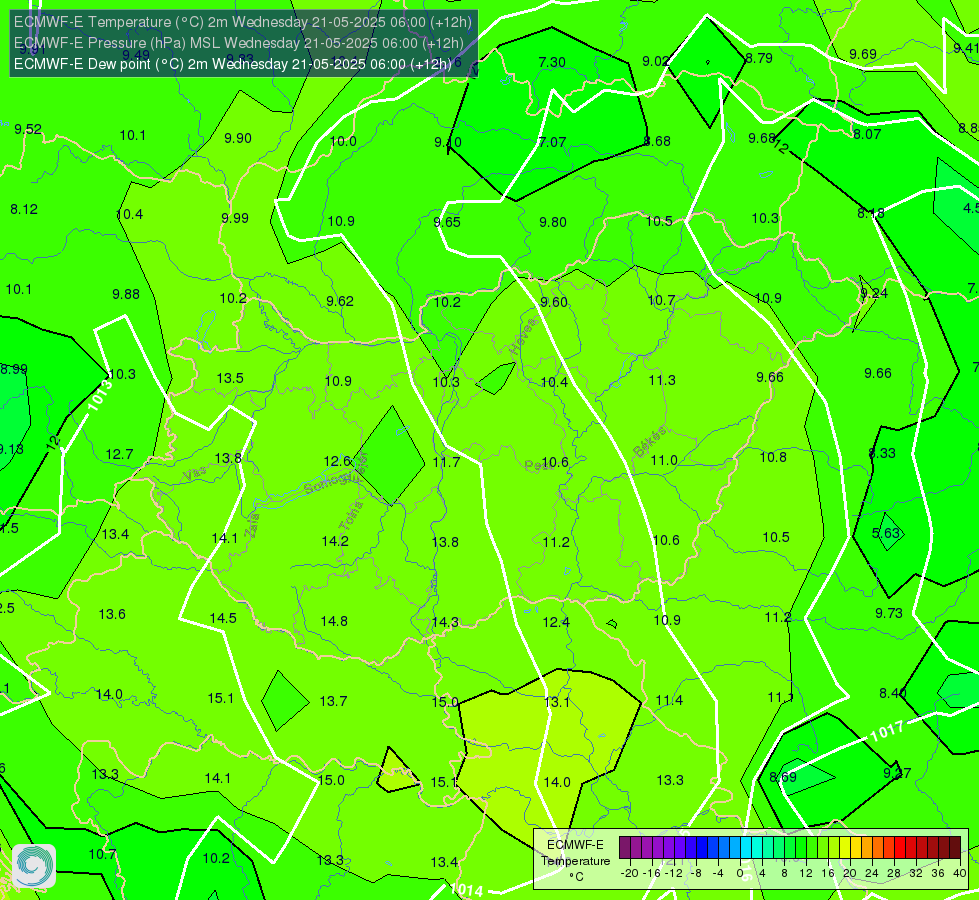Click the 13.5 temperature value
Viewport: 979px width, 900px height.
[x=230, y=378]
